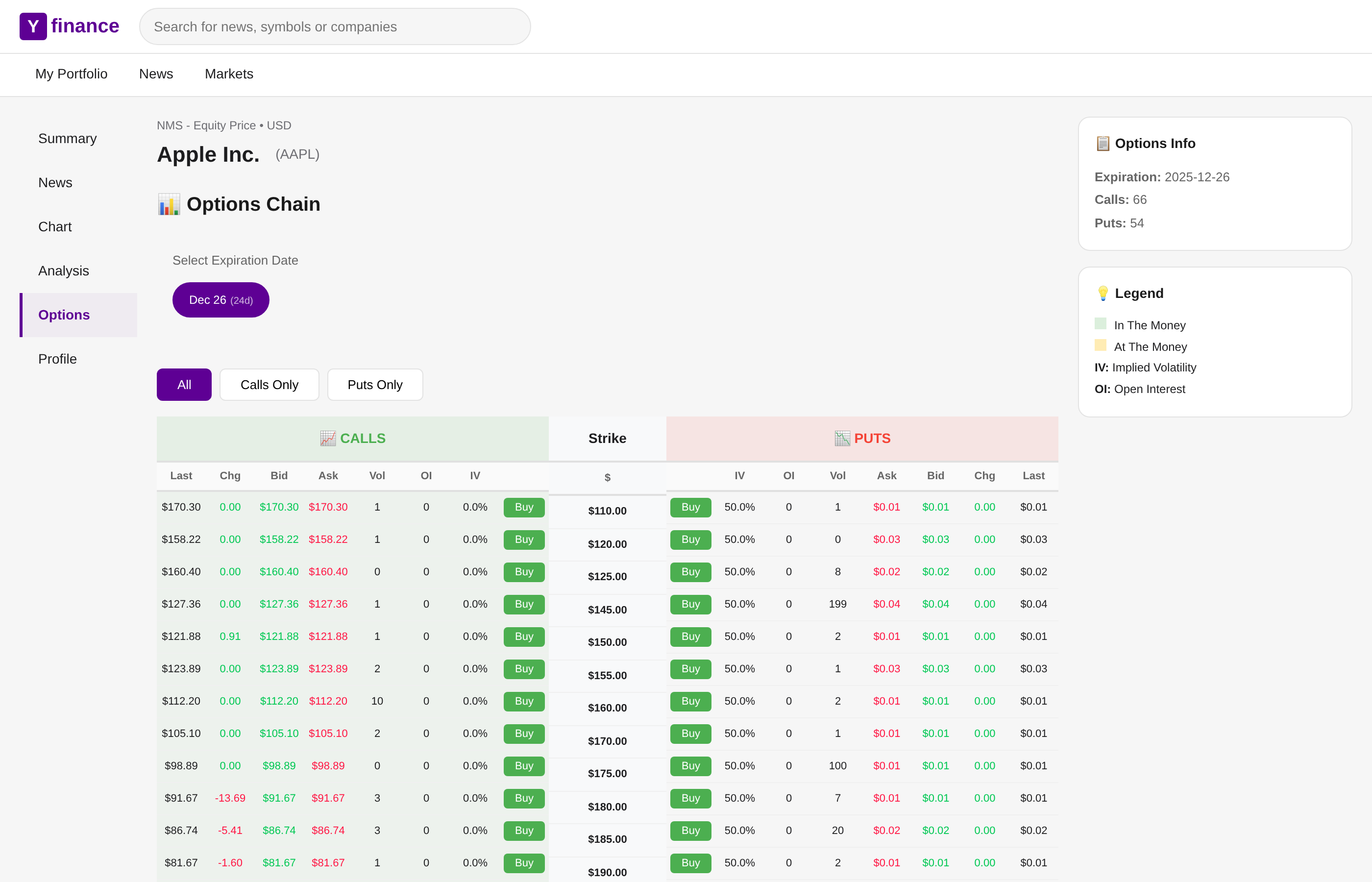This screenshot has width=1372, height=882.
Task: Click the puts IV column header
Action: click(739, 476)
